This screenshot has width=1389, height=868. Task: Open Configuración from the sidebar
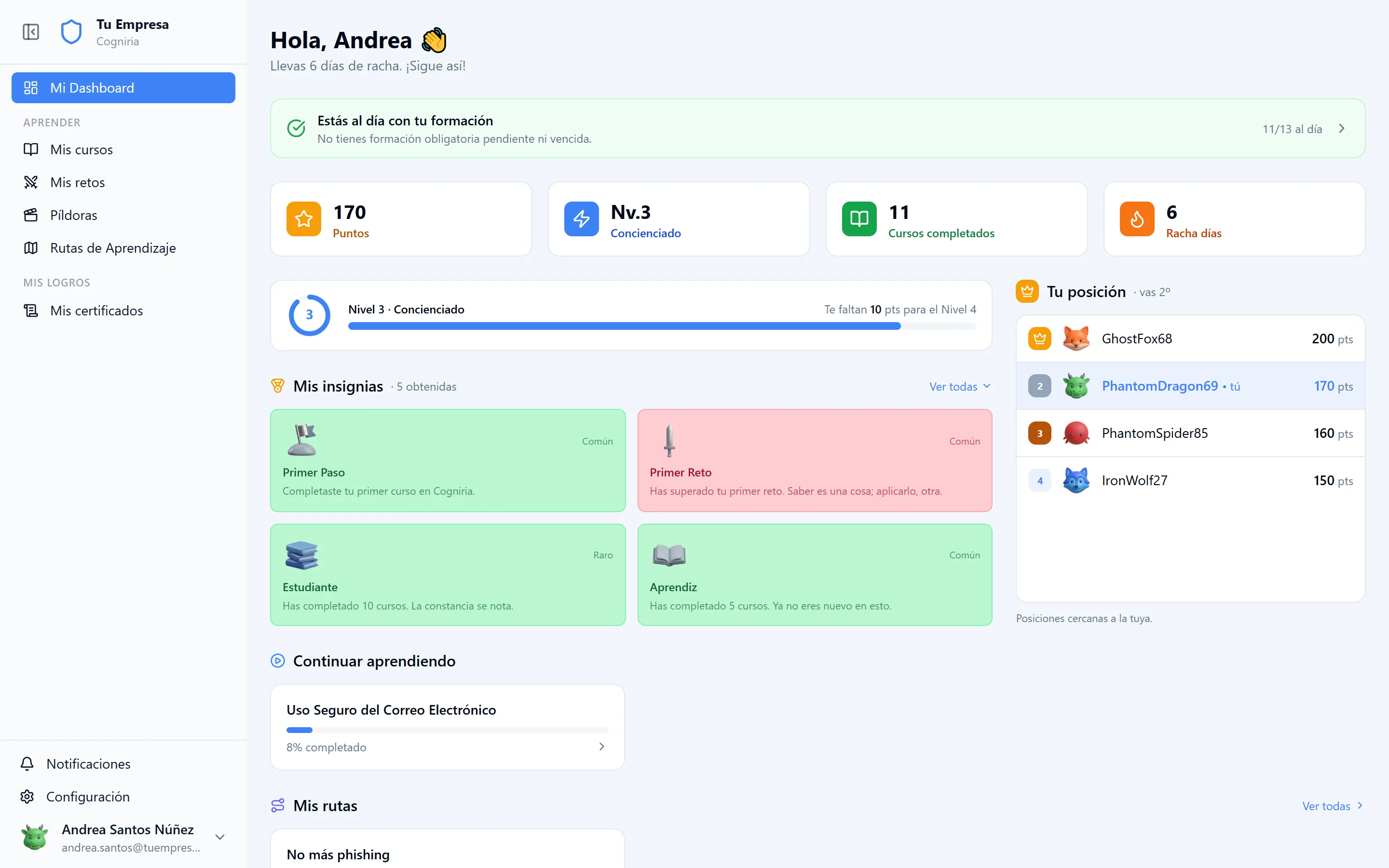[123, 797]
